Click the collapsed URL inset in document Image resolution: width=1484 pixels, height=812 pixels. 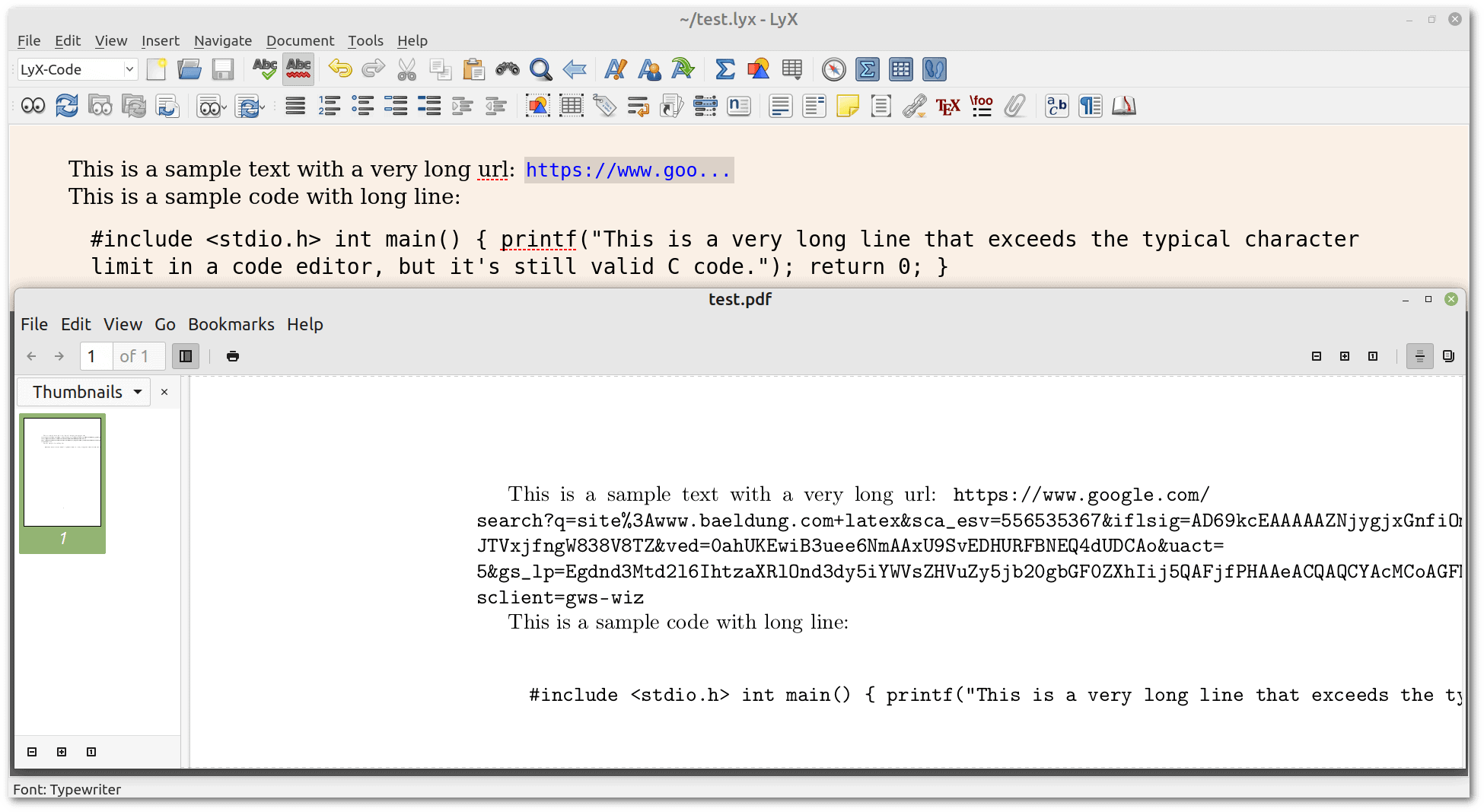pos(629,170)
